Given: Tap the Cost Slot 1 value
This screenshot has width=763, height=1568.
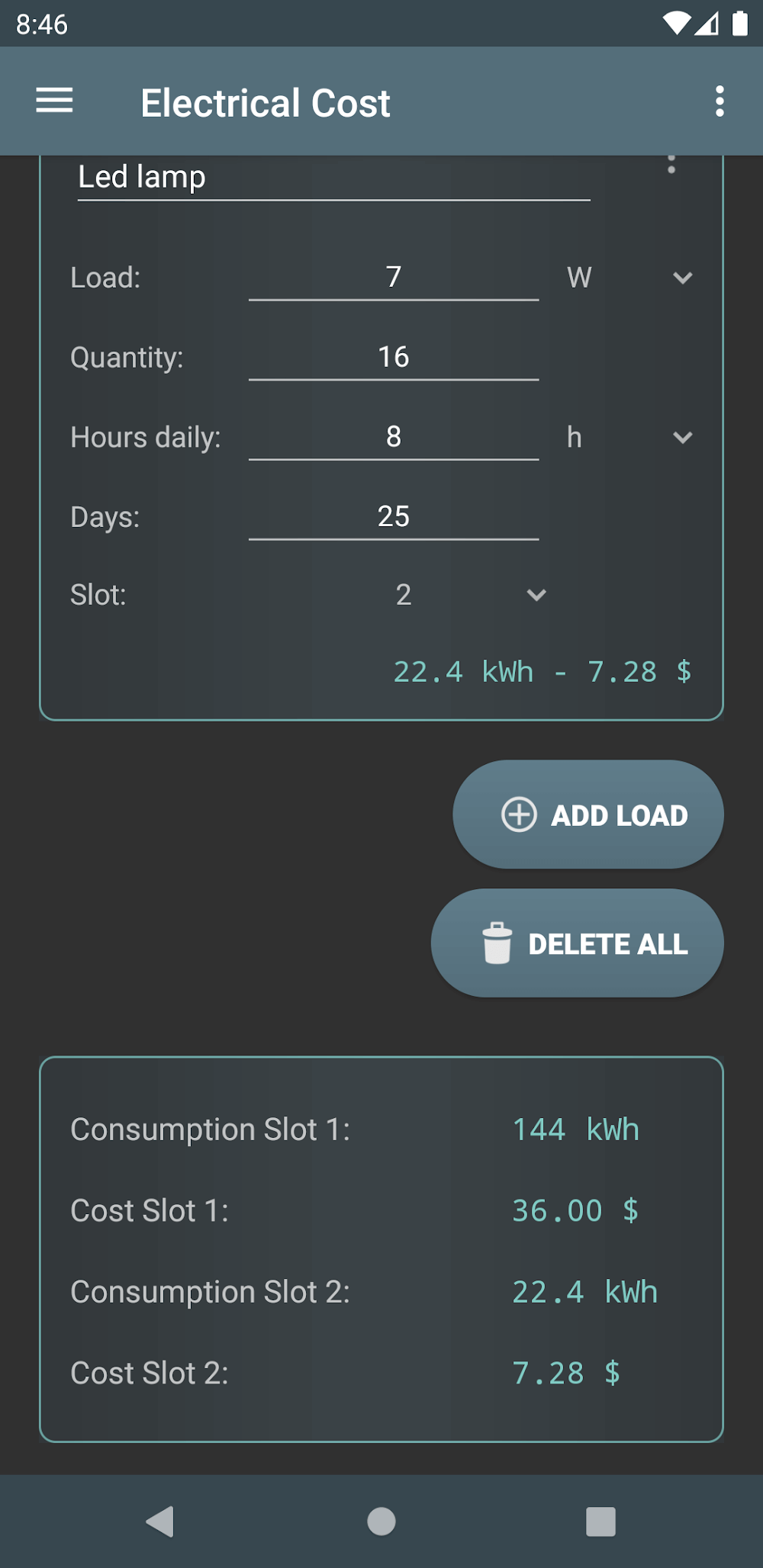Looking at the screenshot, I should (575, 1210).
